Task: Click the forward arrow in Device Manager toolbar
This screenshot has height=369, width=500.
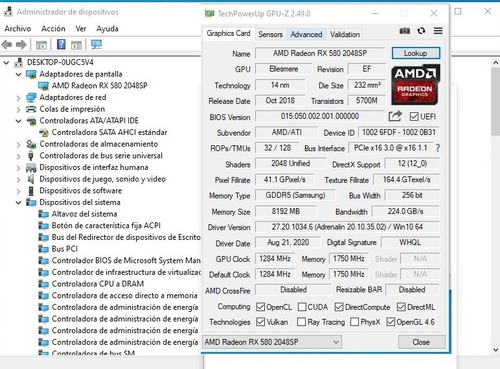Action: [x=21, y=44]
